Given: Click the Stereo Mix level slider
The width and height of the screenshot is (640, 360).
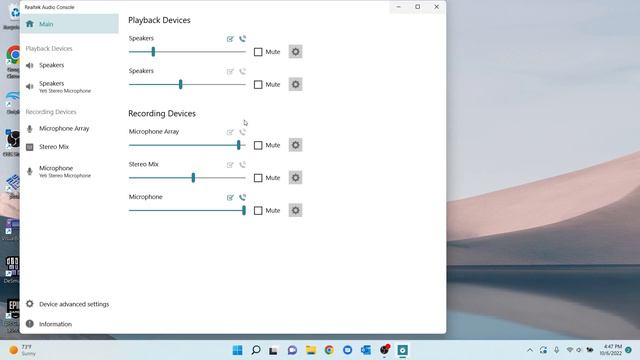Looking at the screenshot, I should (187, 178).
